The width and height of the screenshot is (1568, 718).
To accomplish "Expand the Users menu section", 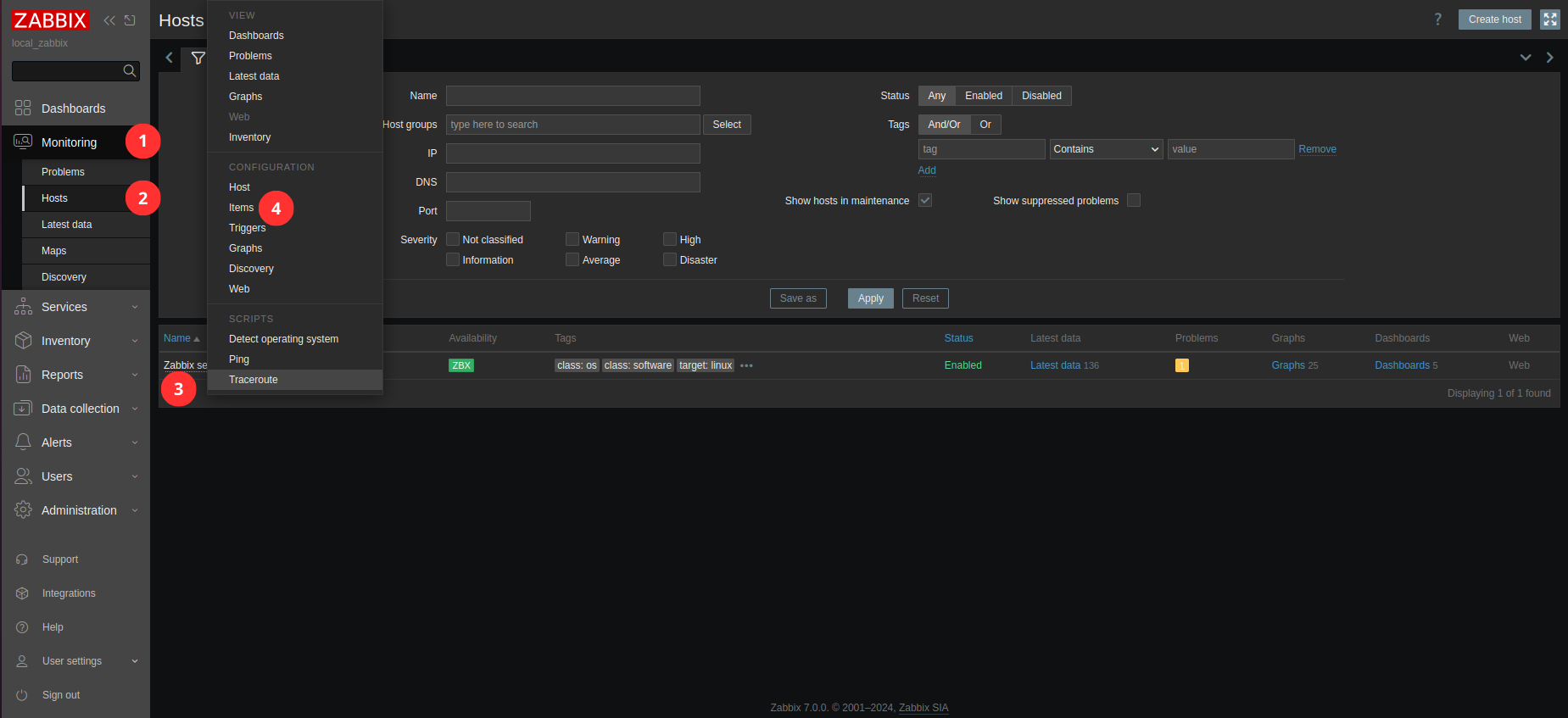I will [x=135, y=476].
